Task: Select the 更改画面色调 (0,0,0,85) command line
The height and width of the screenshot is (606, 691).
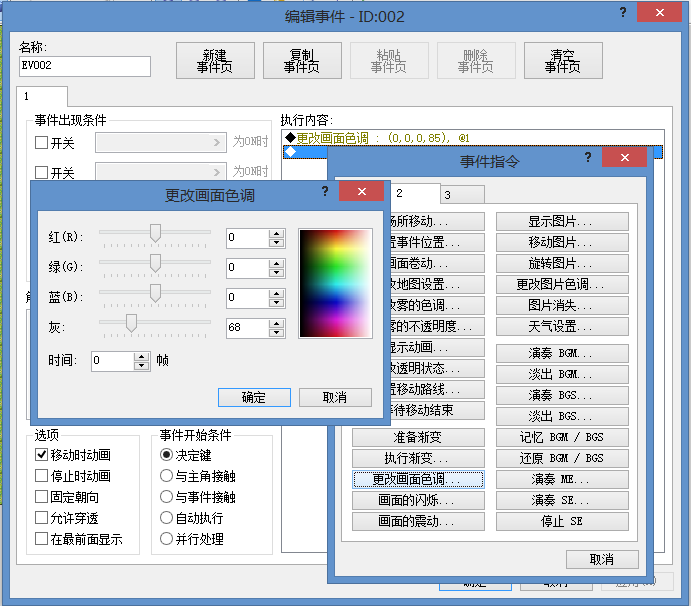Action: [472, 138]
